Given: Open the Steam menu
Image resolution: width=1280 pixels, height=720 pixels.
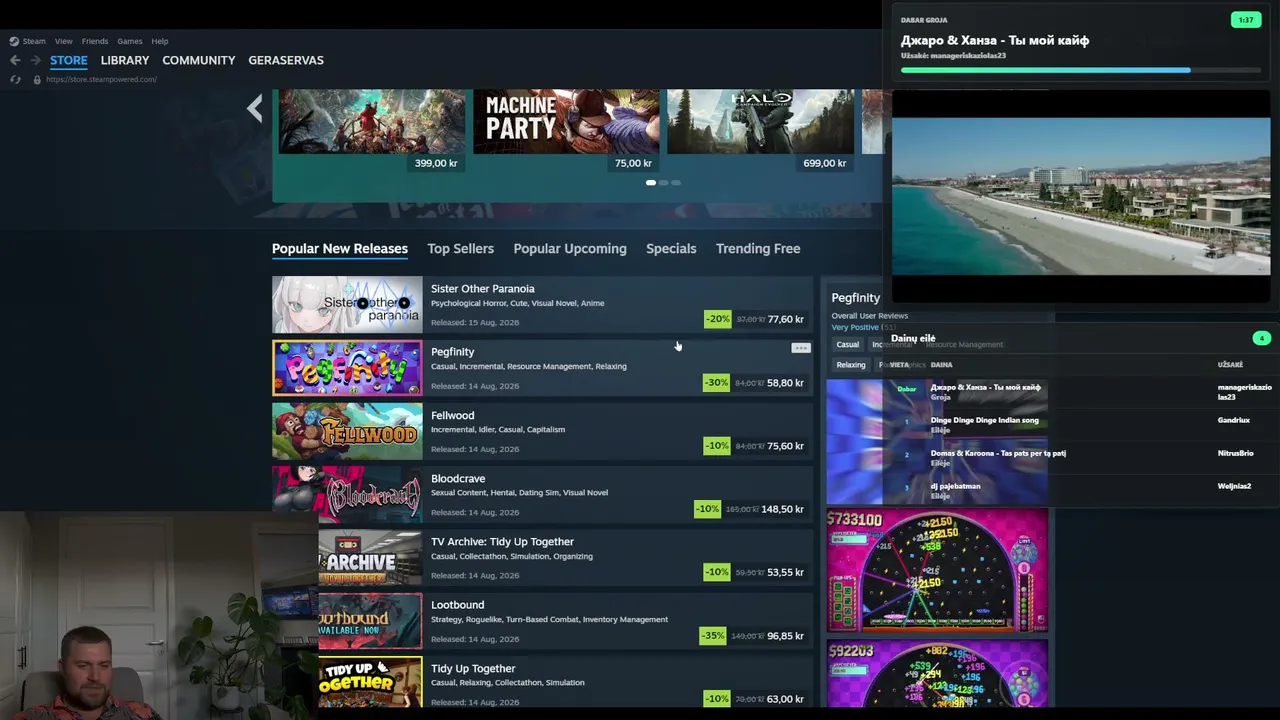Looking at the screenshot, I should [34, 41].
